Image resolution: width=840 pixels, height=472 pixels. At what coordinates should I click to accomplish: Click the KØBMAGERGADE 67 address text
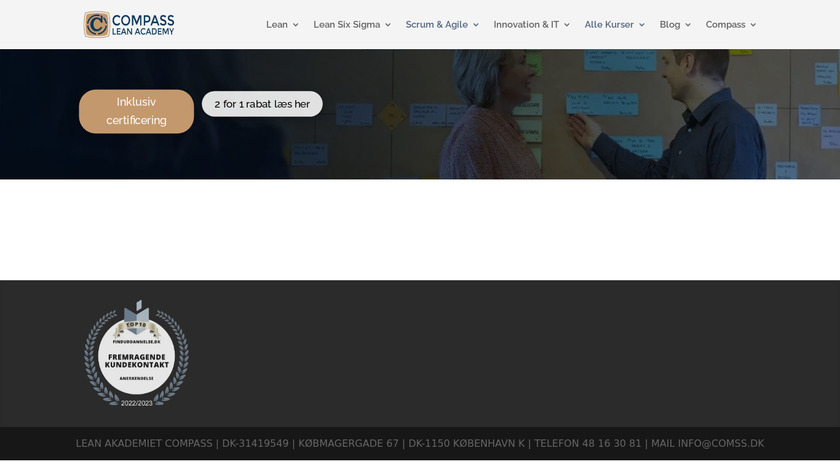pos(348,444)
